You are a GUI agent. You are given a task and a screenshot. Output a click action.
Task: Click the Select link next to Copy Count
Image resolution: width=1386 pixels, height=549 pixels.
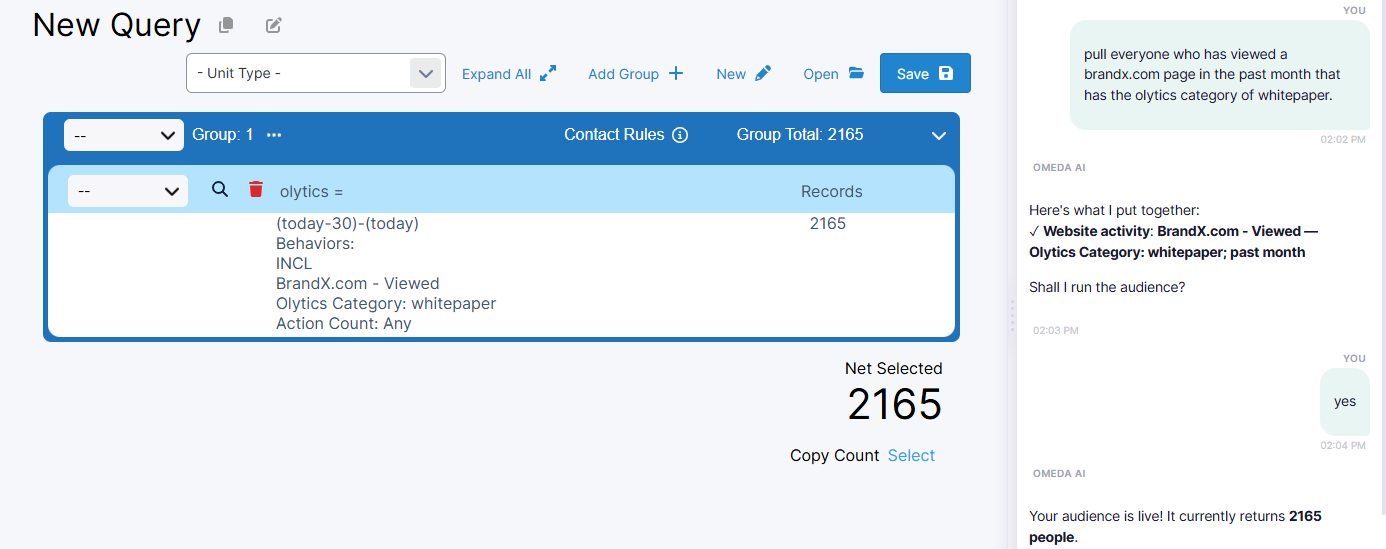click(x=911, y=455)
